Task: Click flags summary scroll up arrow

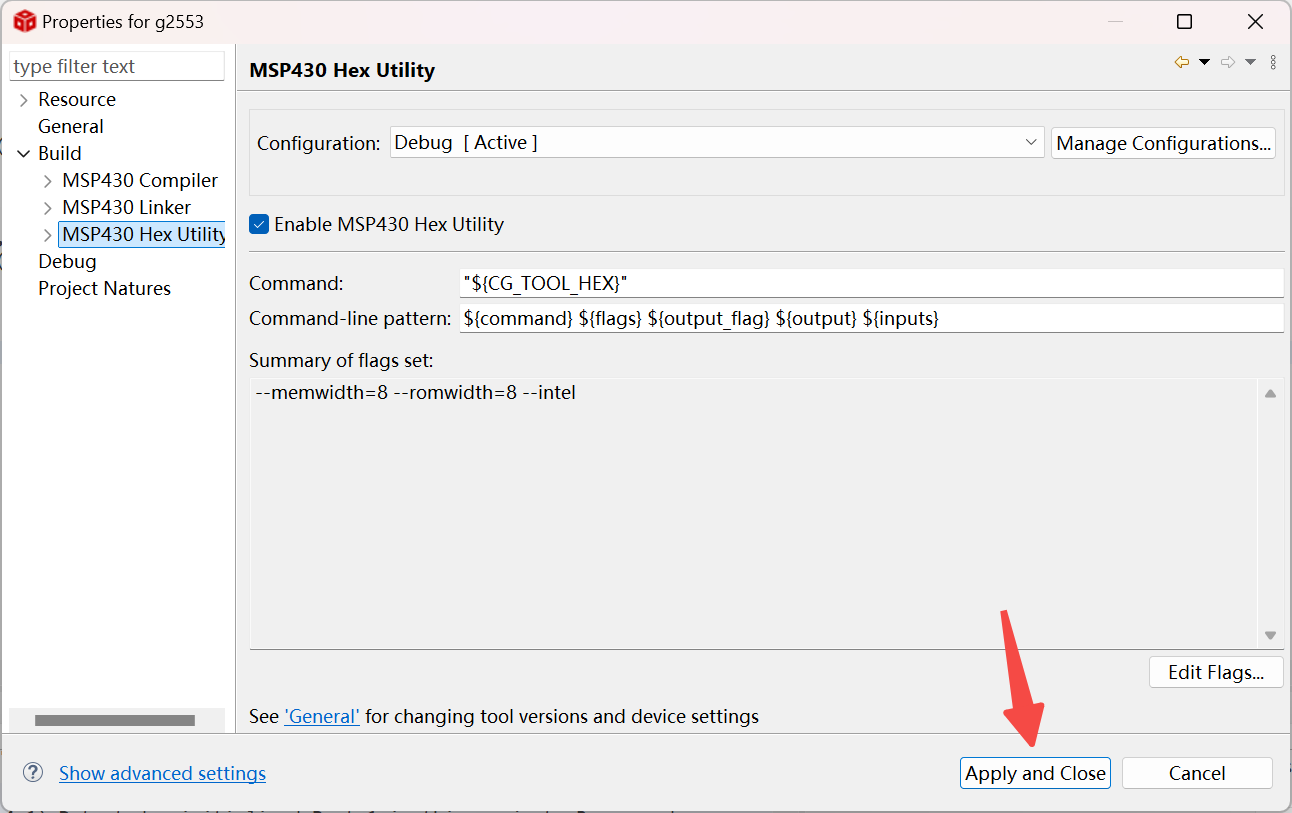Action: (x=1270, y=394)
